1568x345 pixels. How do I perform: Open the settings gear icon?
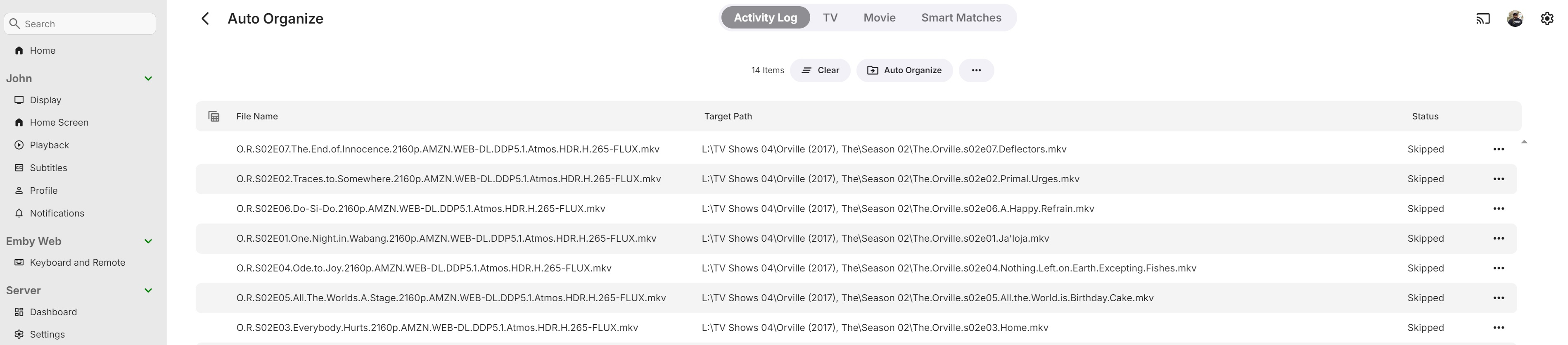click(1547, 19)
